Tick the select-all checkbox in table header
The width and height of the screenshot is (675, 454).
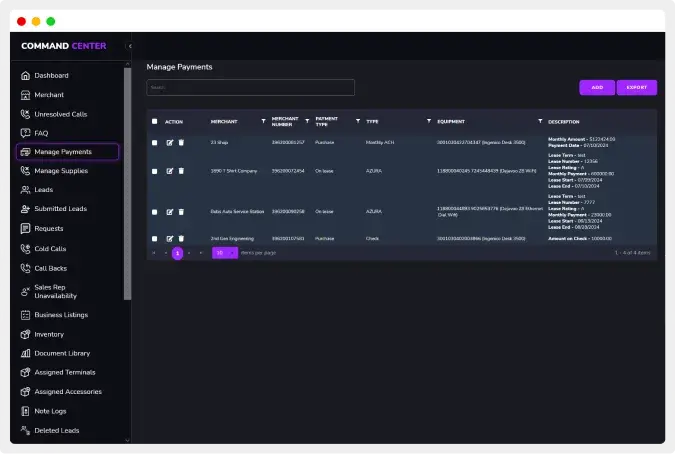(154, 121)
